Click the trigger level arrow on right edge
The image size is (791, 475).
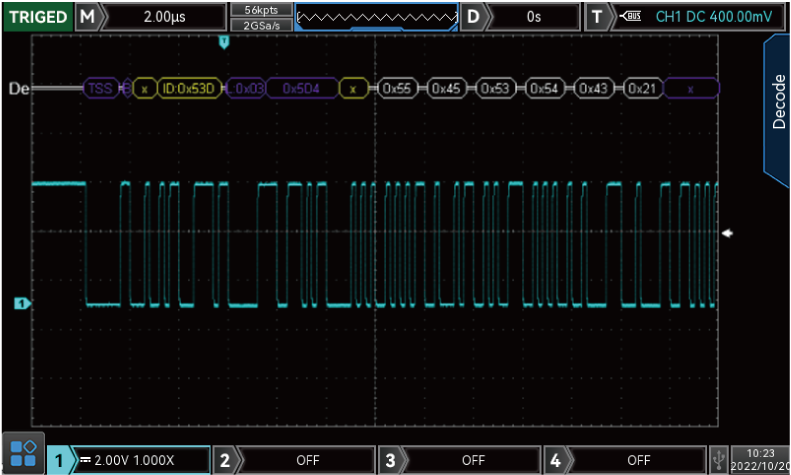tap(728, 233)
